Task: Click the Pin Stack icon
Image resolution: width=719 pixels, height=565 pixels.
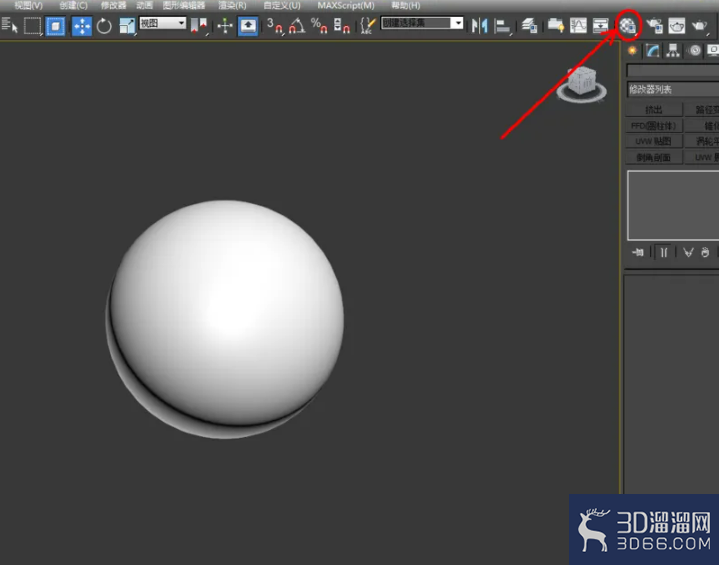Action: point(638,252)
